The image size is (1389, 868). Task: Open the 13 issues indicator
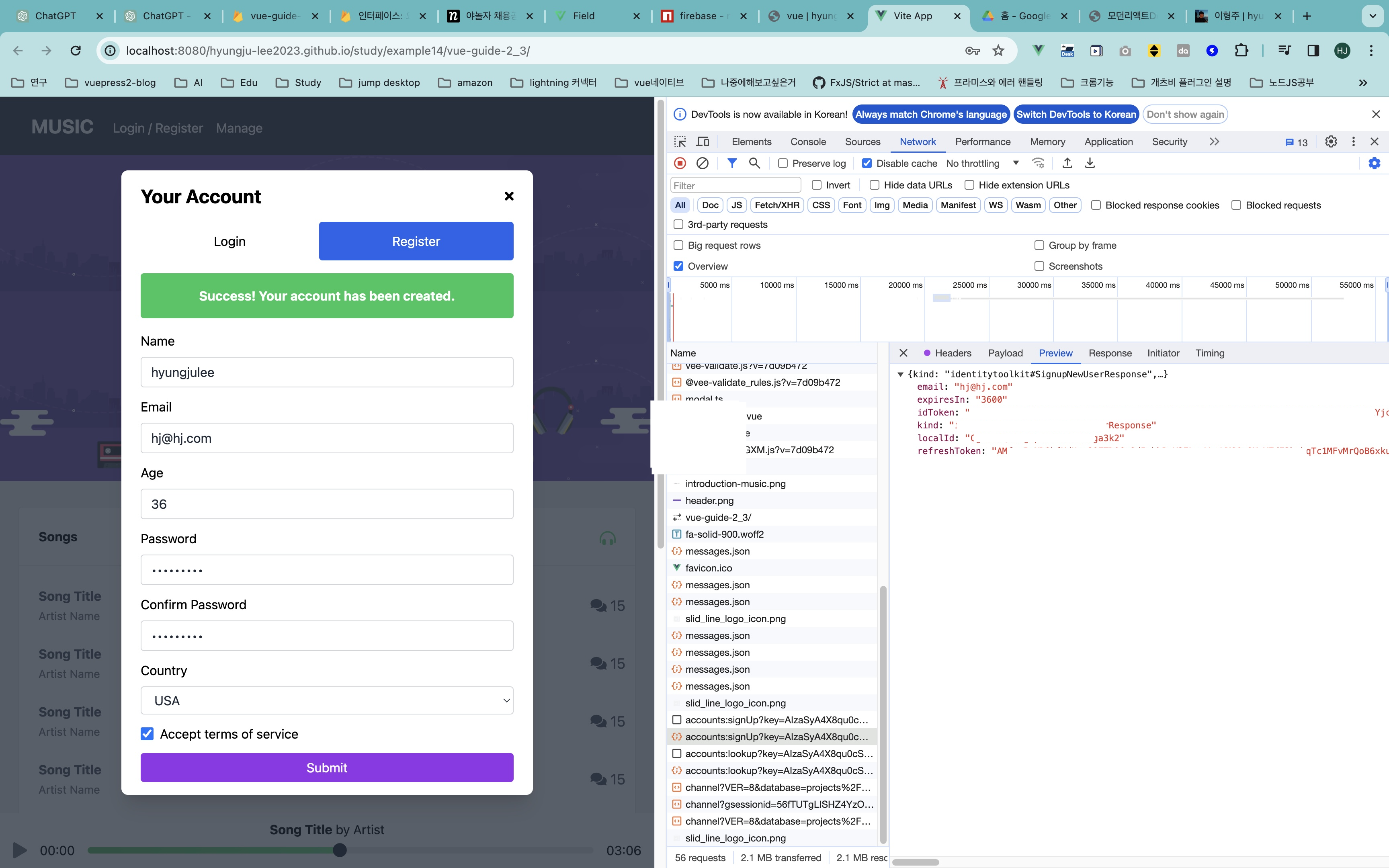coord(1297,142)
